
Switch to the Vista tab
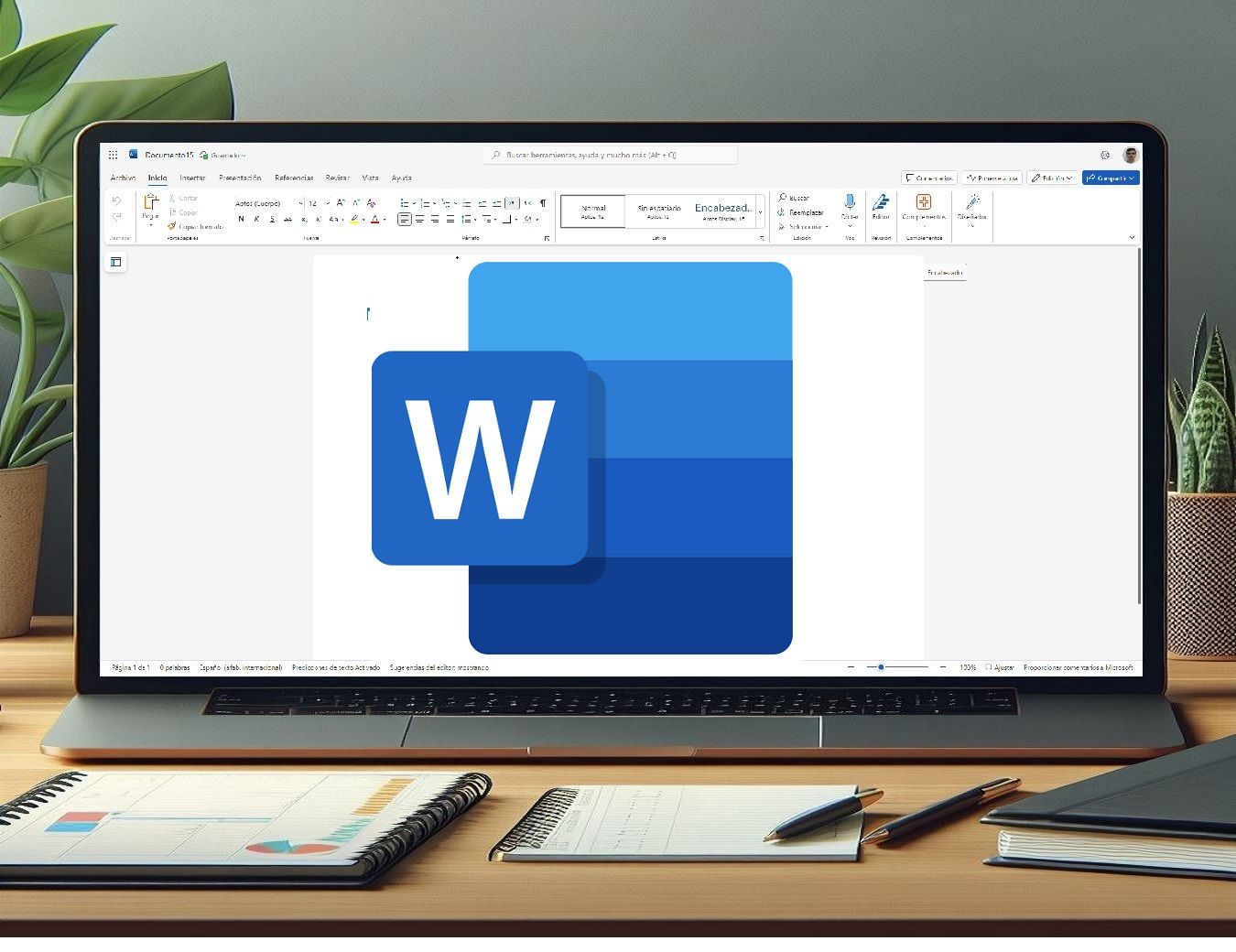pos(370,178)
